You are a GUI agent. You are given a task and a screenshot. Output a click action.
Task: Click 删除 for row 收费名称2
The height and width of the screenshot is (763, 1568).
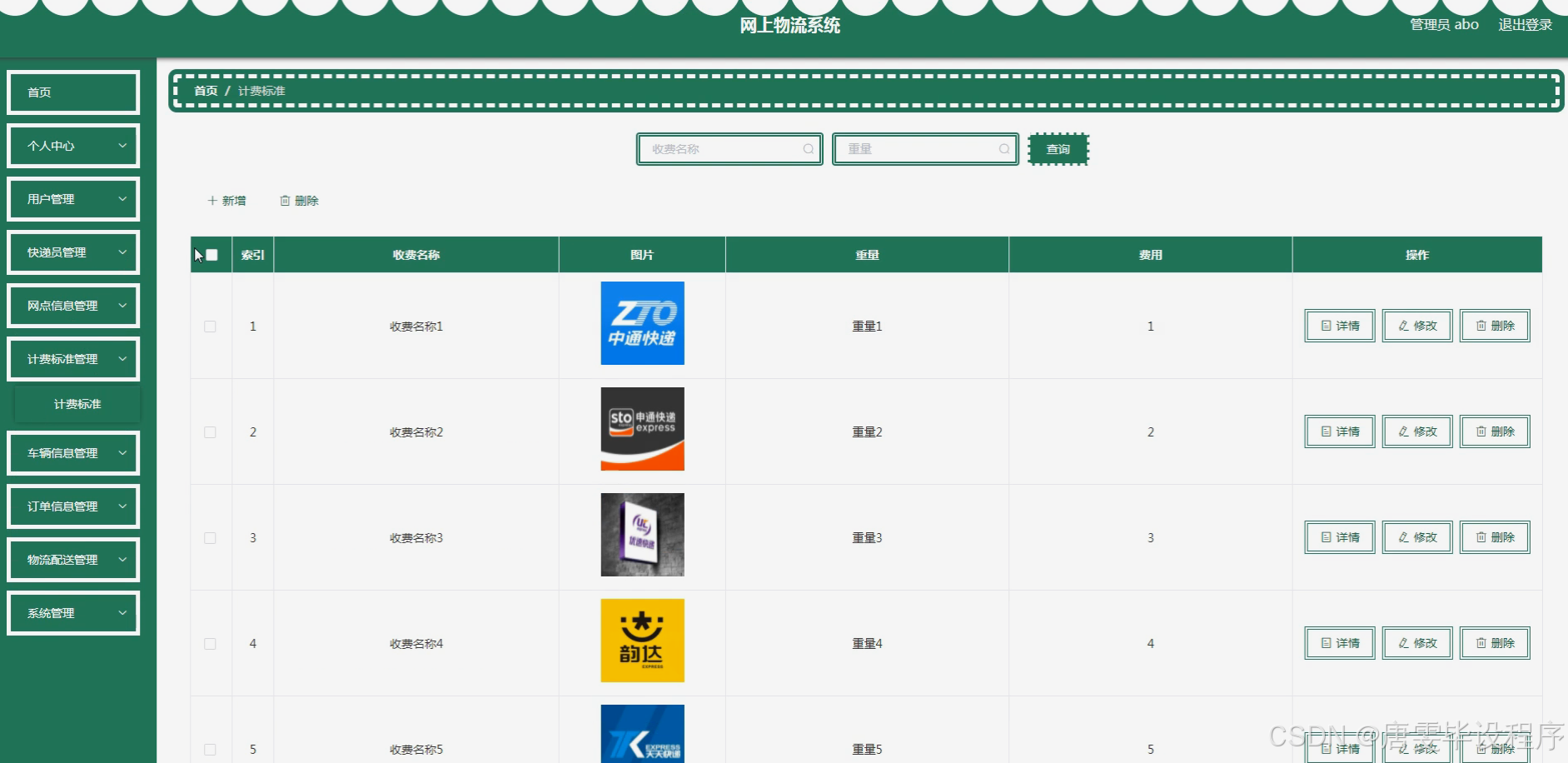[1495, 431]
